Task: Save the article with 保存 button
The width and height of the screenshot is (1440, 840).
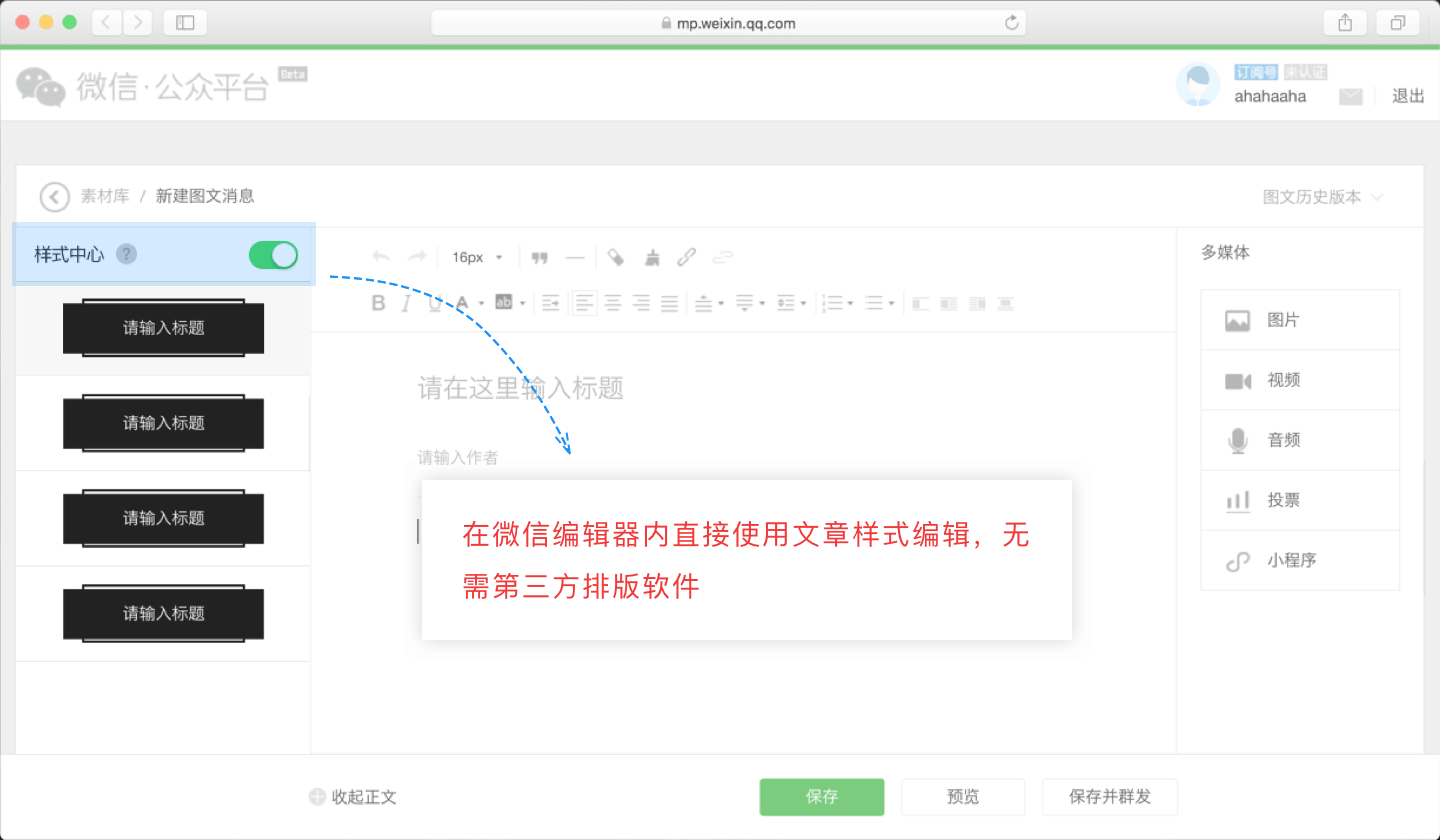Action: click(822, 797)
